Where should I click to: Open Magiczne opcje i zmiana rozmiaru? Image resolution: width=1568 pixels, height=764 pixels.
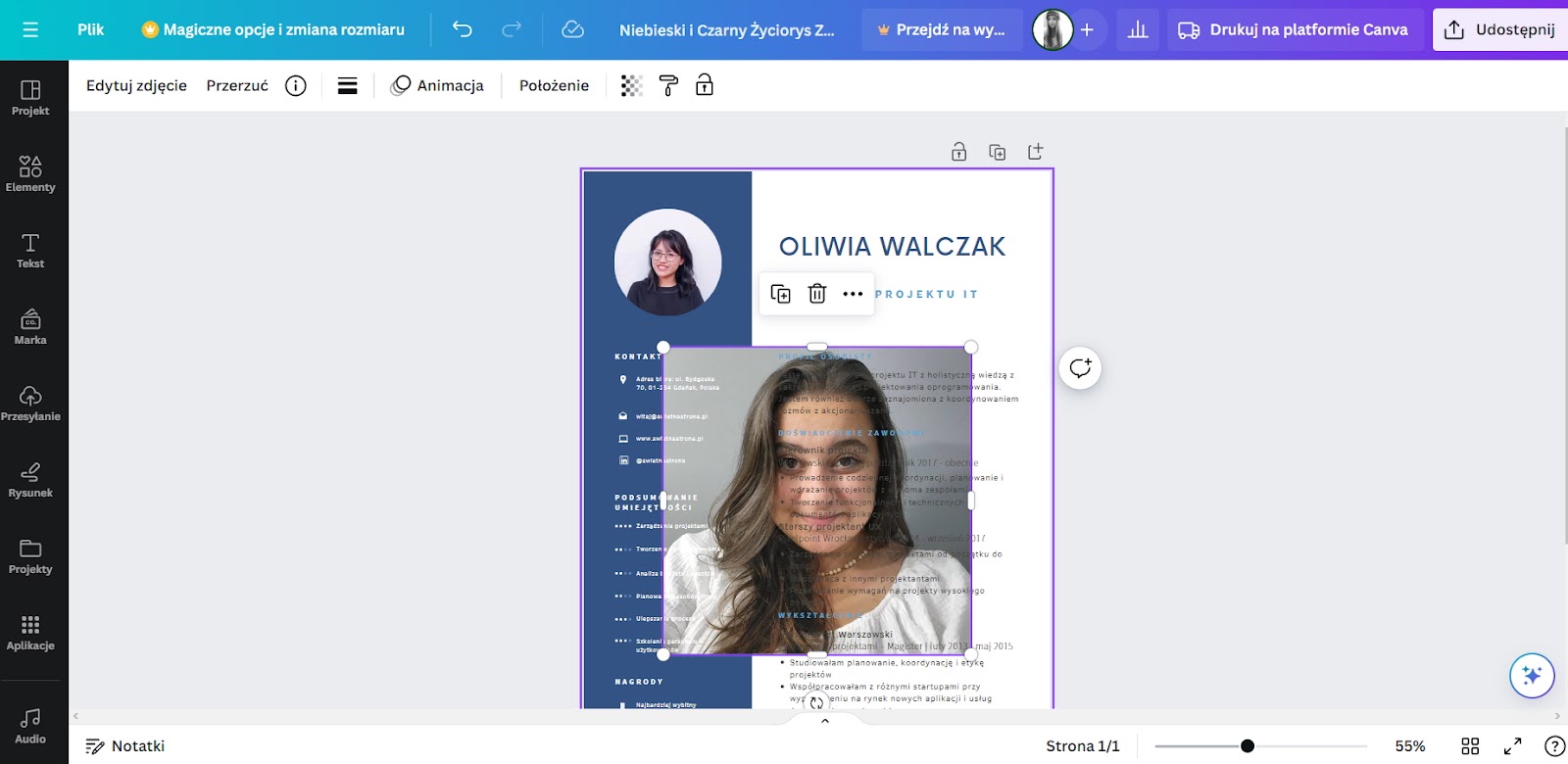pos(272,29)
